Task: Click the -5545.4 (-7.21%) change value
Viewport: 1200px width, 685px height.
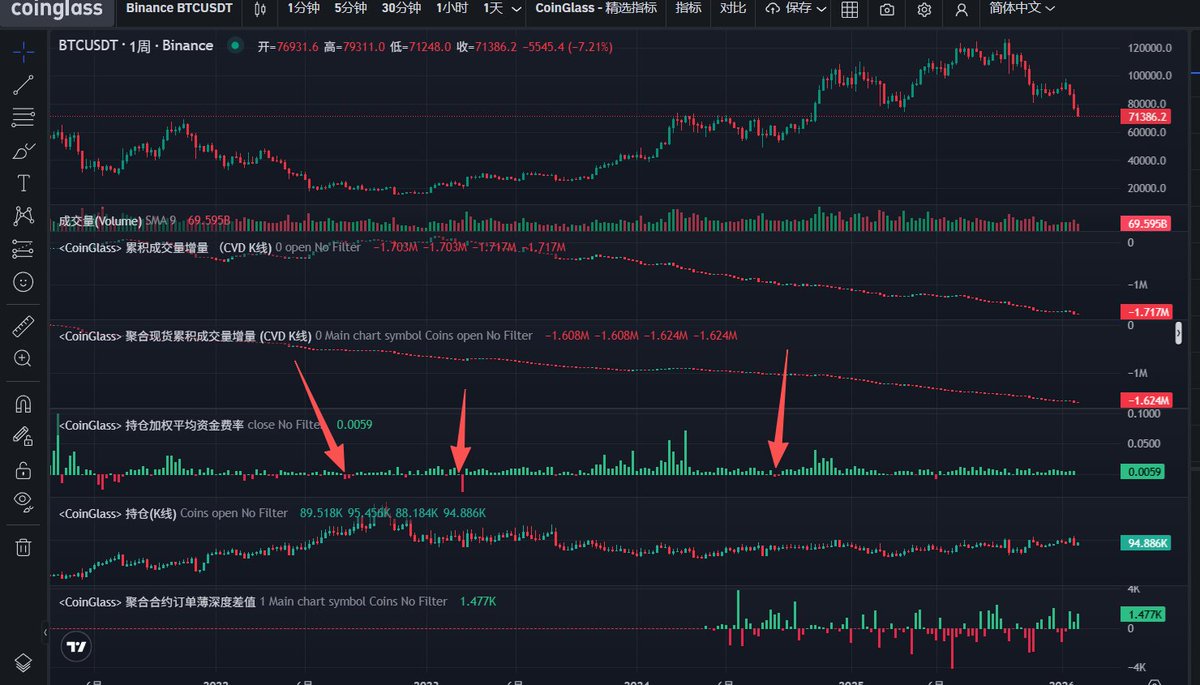Action: click(568, 46)
